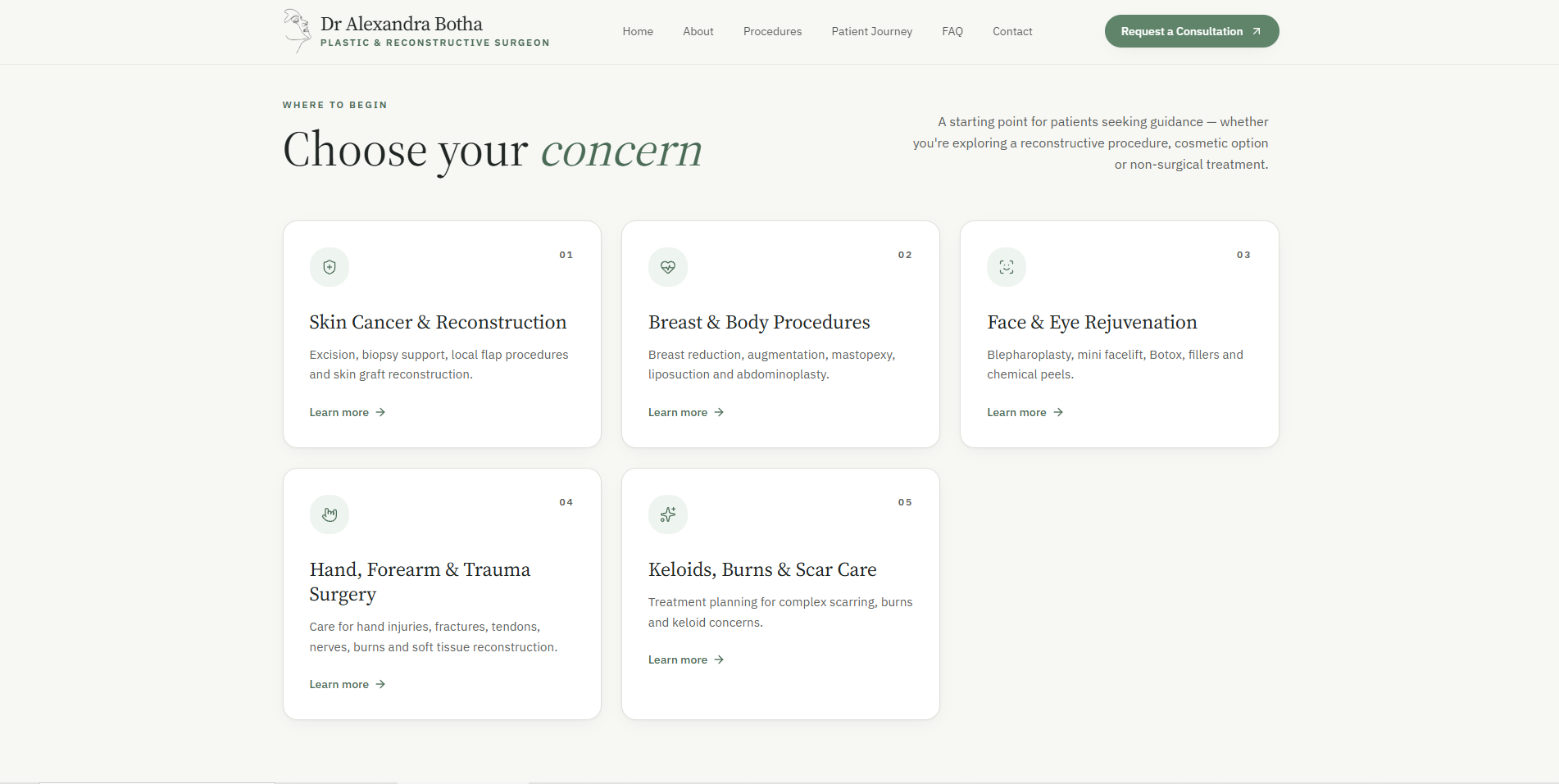The width and height of the screenshot is (1559, 784).
Task: Click arrow beside Learn more under Breast & Body
Action: click(x=719, y=412)
